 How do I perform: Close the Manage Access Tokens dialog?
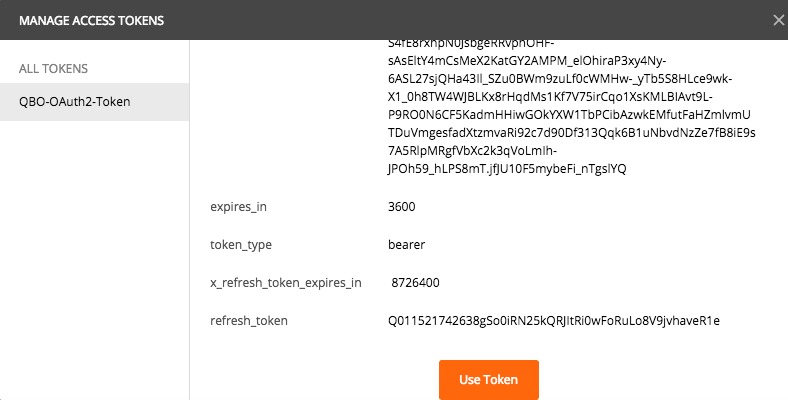coord(778,20)
